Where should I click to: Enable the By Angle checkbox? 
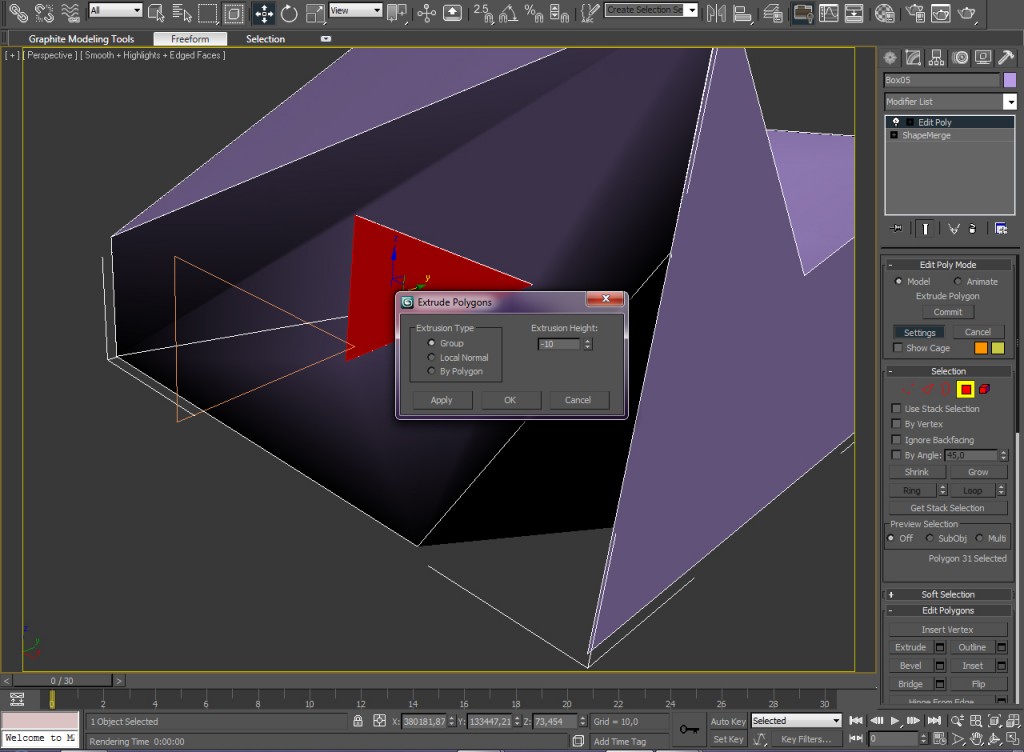click(896, 455)
